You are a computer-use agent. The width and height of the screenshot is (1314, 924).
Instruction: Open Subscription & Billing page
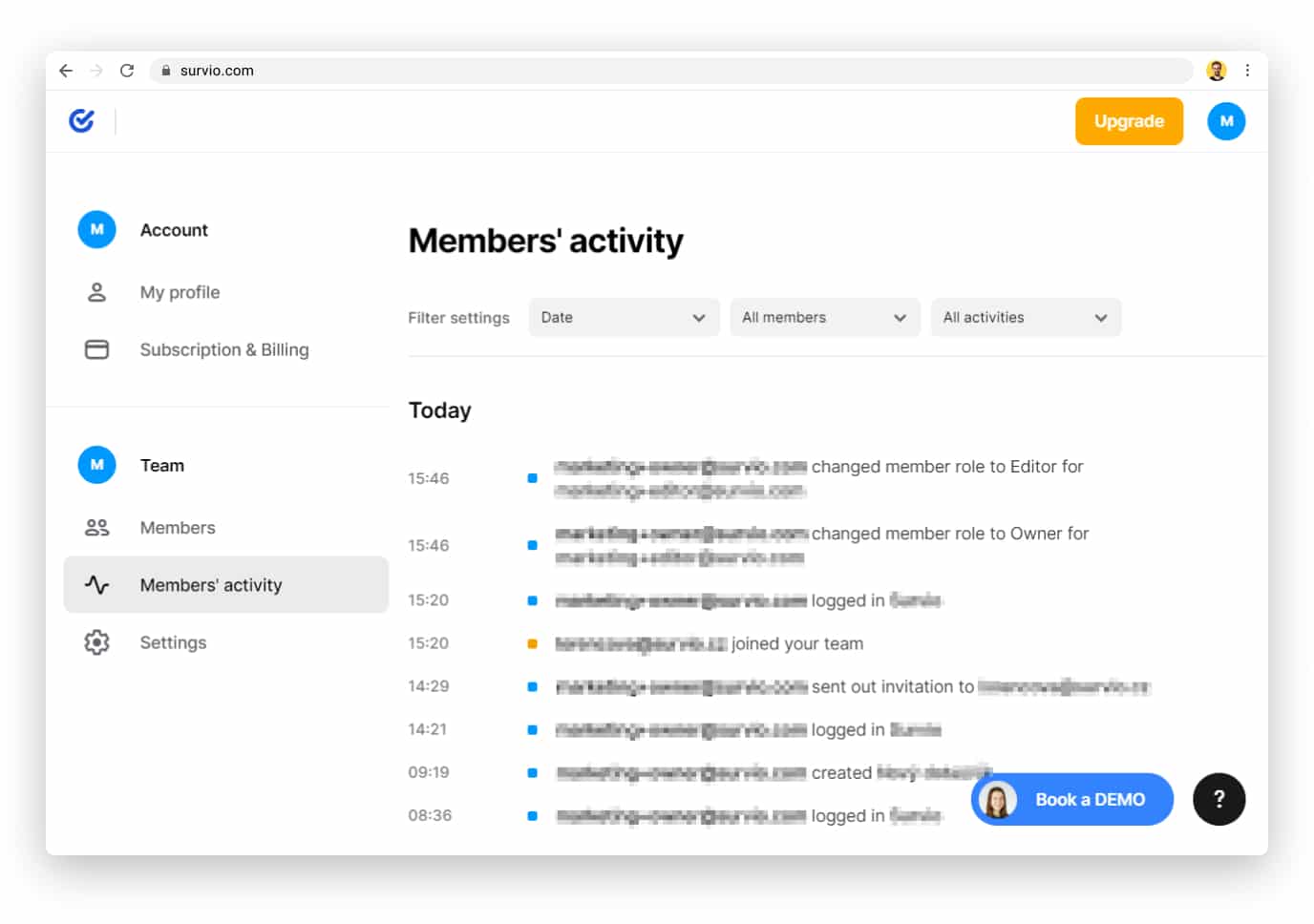[224, 349]
